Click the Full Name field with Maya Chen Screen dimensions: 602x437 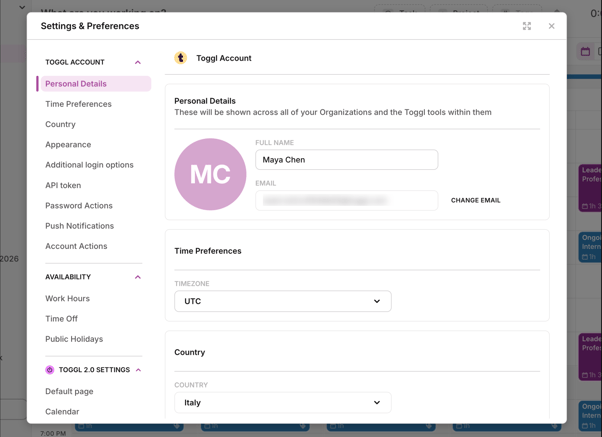click(346, 160)
